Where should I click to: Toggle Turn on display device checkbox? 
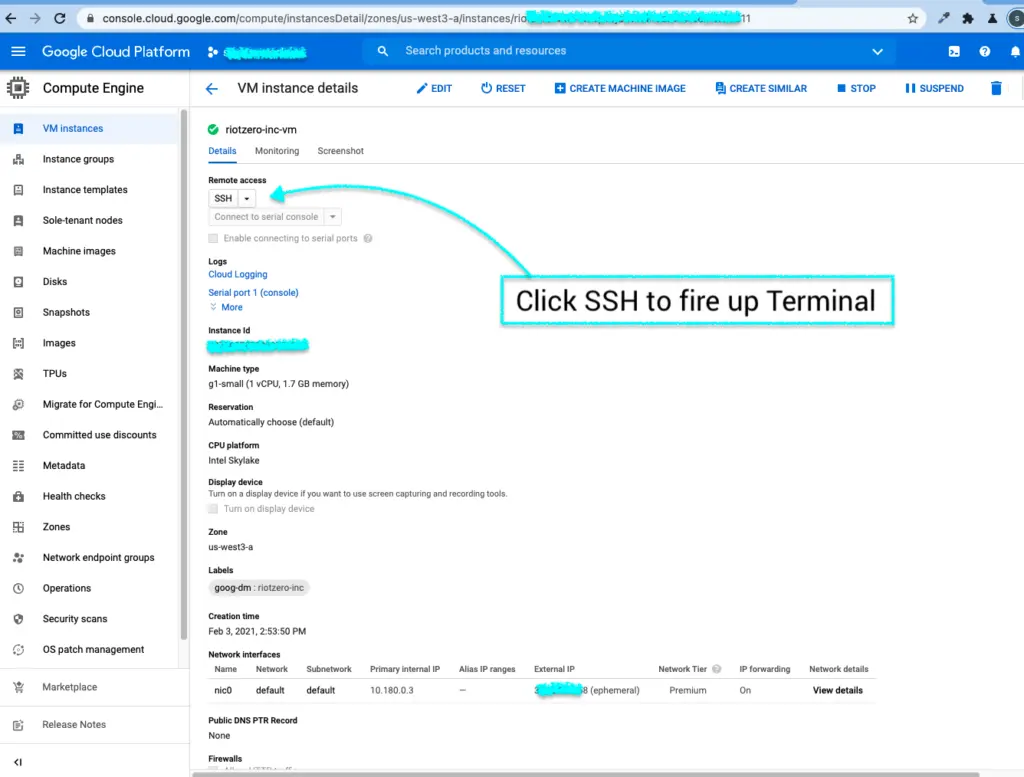[213, 509]
